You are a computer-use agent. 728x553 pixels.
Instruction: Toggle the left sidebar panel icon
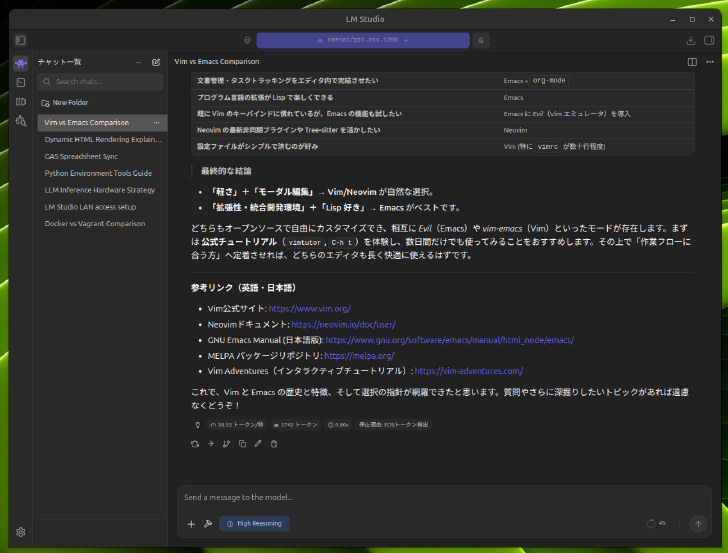coord(20,40)
